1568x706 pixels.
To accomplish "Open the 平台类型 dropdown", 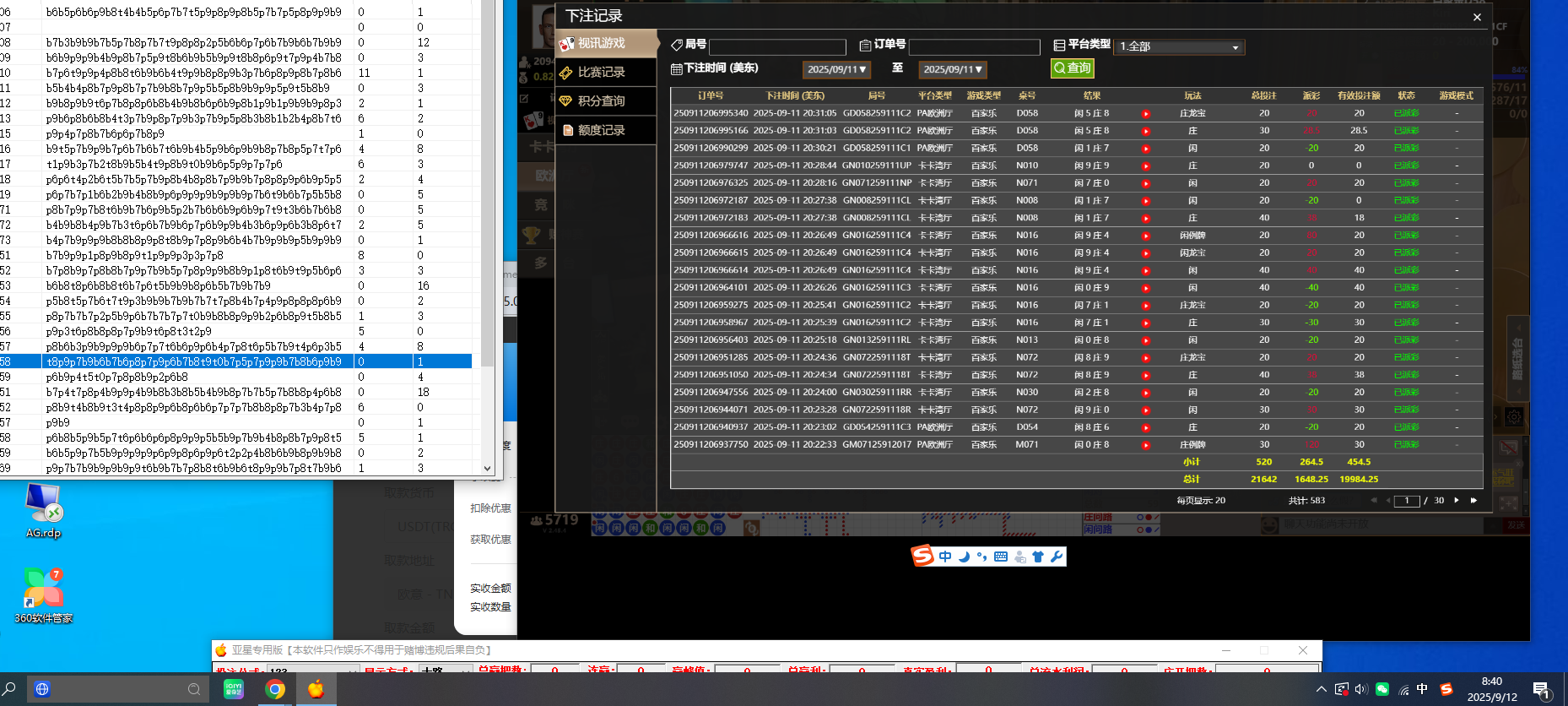I will 1179,47.
